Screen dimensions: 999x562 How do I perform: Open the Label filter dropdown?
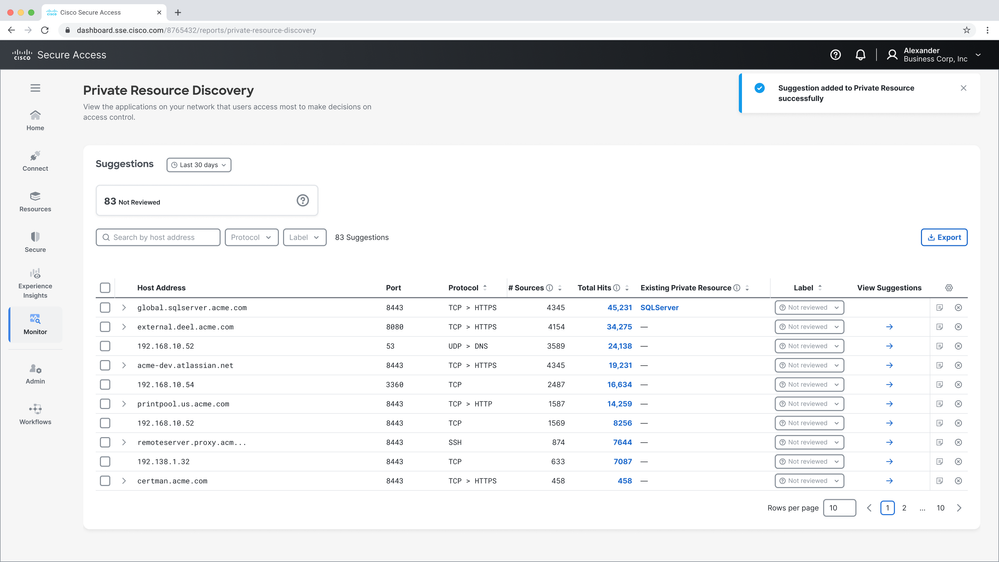305,237
